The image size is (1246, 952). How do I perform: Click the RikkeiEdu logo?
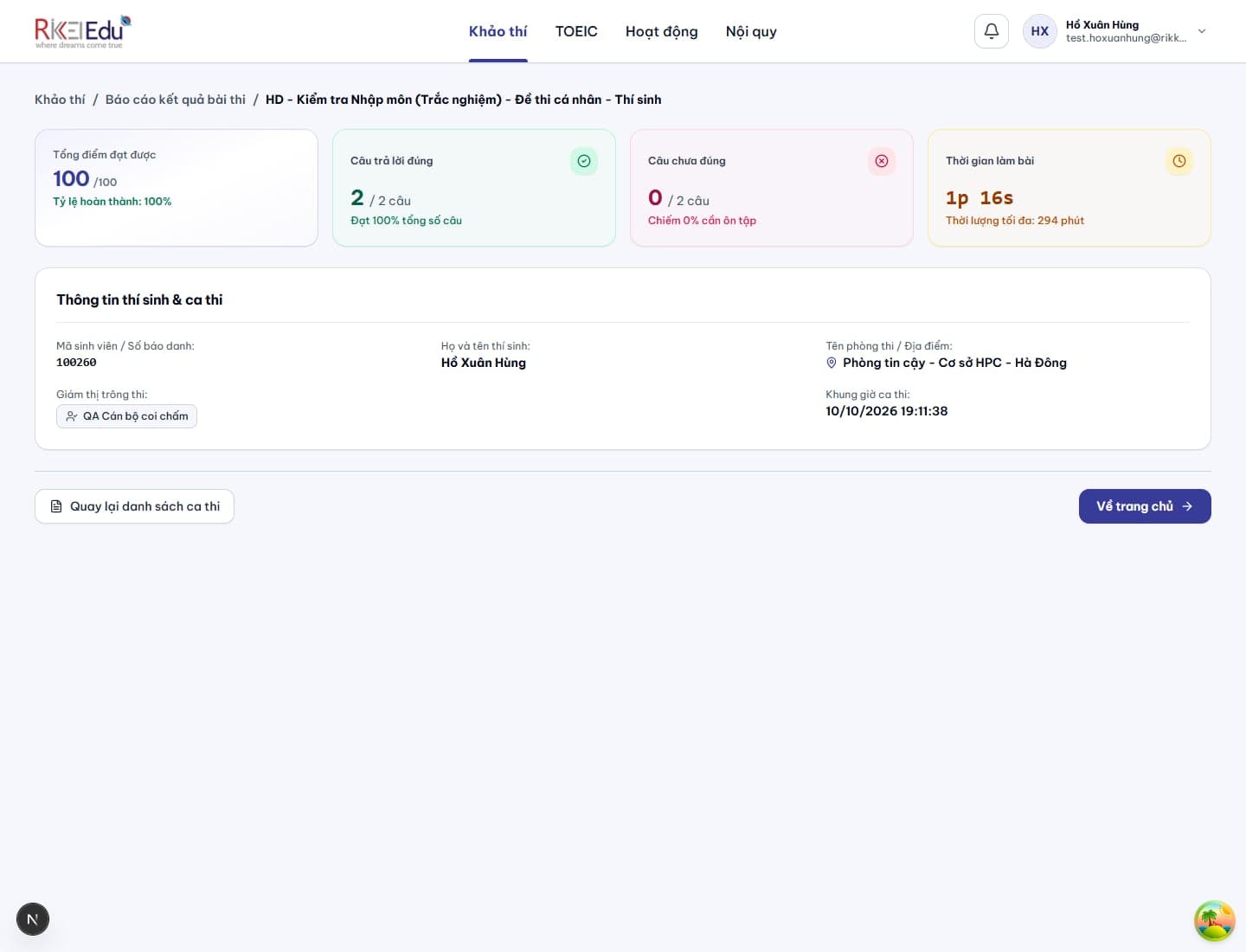click(x=83, y=31)
